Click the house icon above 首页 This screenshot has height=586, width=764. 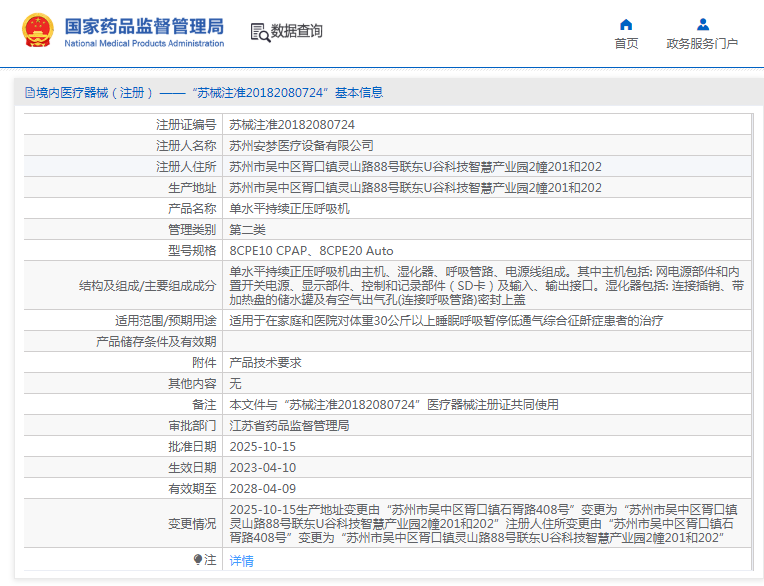tap(626, 24)
